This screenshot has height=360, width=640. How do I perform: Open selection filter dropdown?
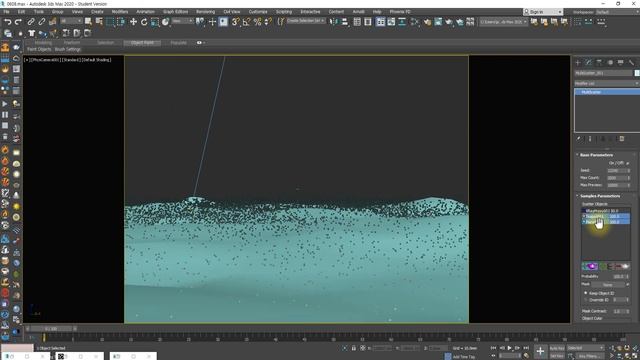coord(71,21)
